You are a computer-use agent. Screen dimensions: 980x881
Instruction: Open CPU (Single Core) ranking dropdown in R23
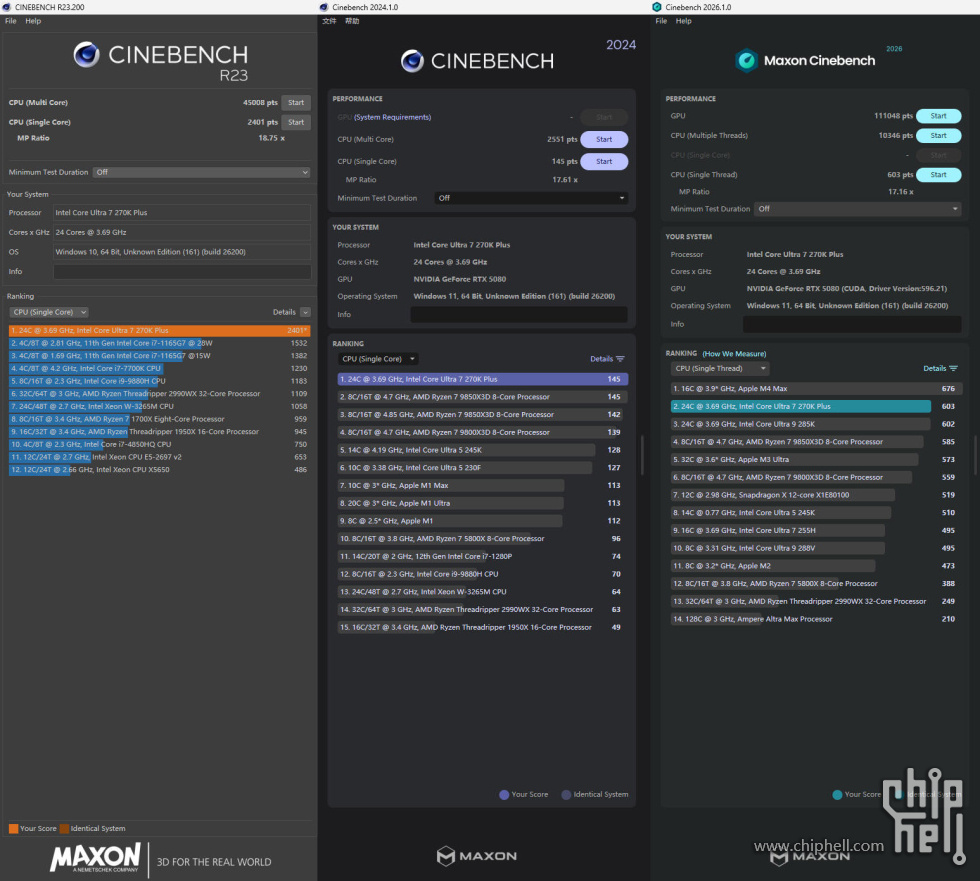(x=49, y=312)
